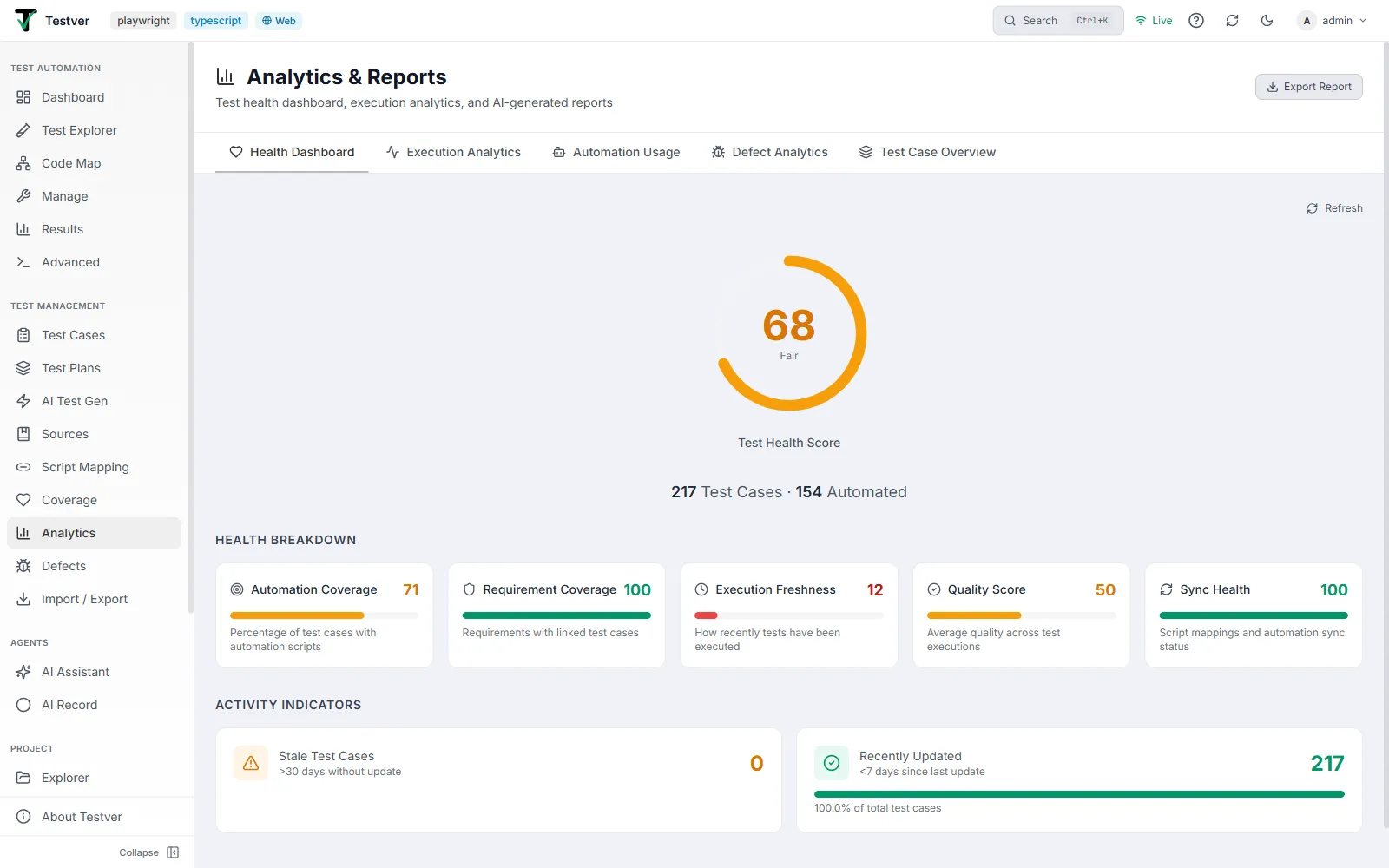Click the Script Mapping link icon
Screen dimensions: 1389x868
23,467
